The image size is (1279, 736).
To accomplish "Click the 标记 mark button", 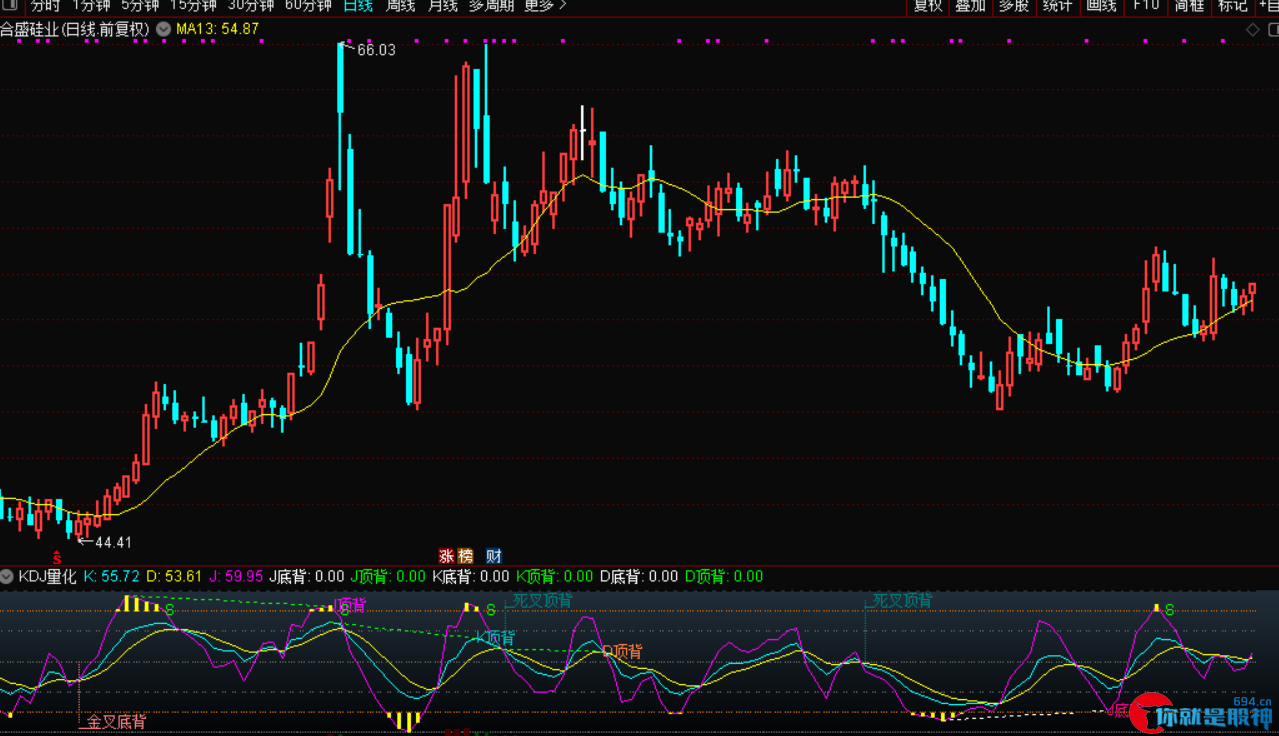I will [1232, 5].
